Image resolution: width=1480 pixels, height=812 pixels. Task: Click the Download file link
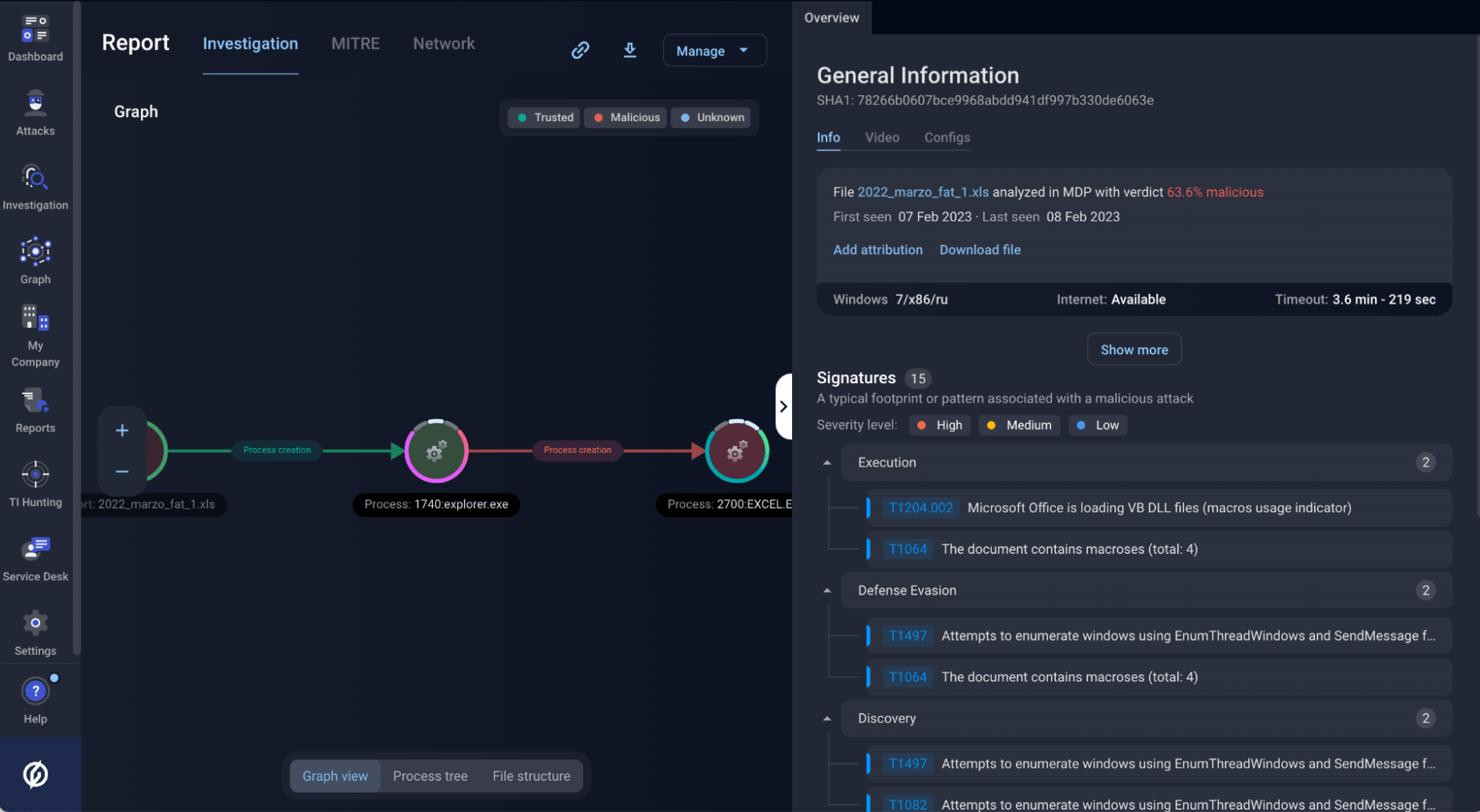tap(980, 249)
